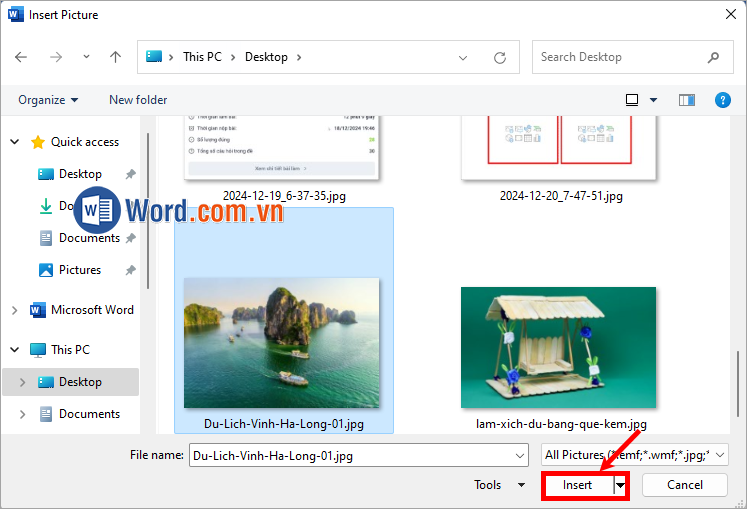Open the Tools menu
This screenshot has width=747, height=509.
click(x=499, y=485)
